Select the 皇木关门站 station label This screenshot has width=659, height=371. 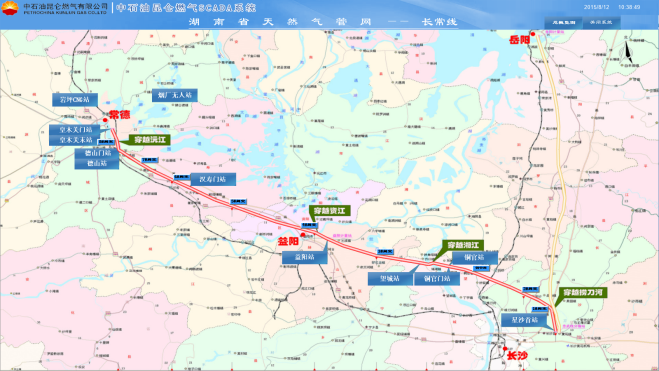coord(76,130)
